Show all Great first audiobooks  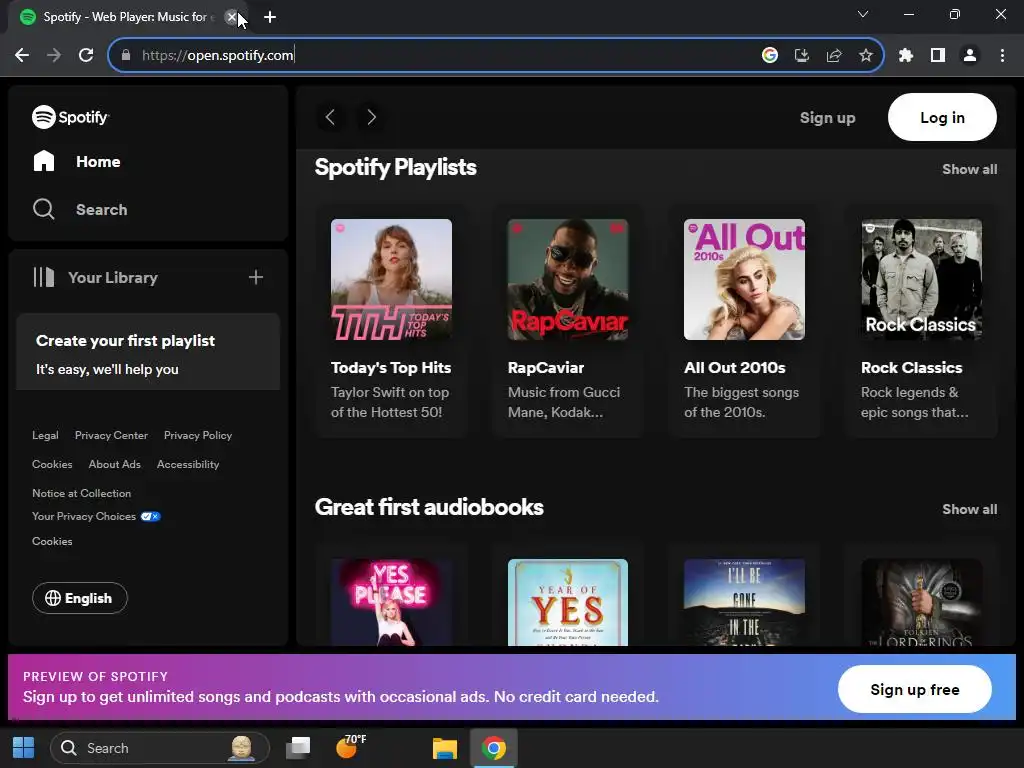[x=969, y=509]
